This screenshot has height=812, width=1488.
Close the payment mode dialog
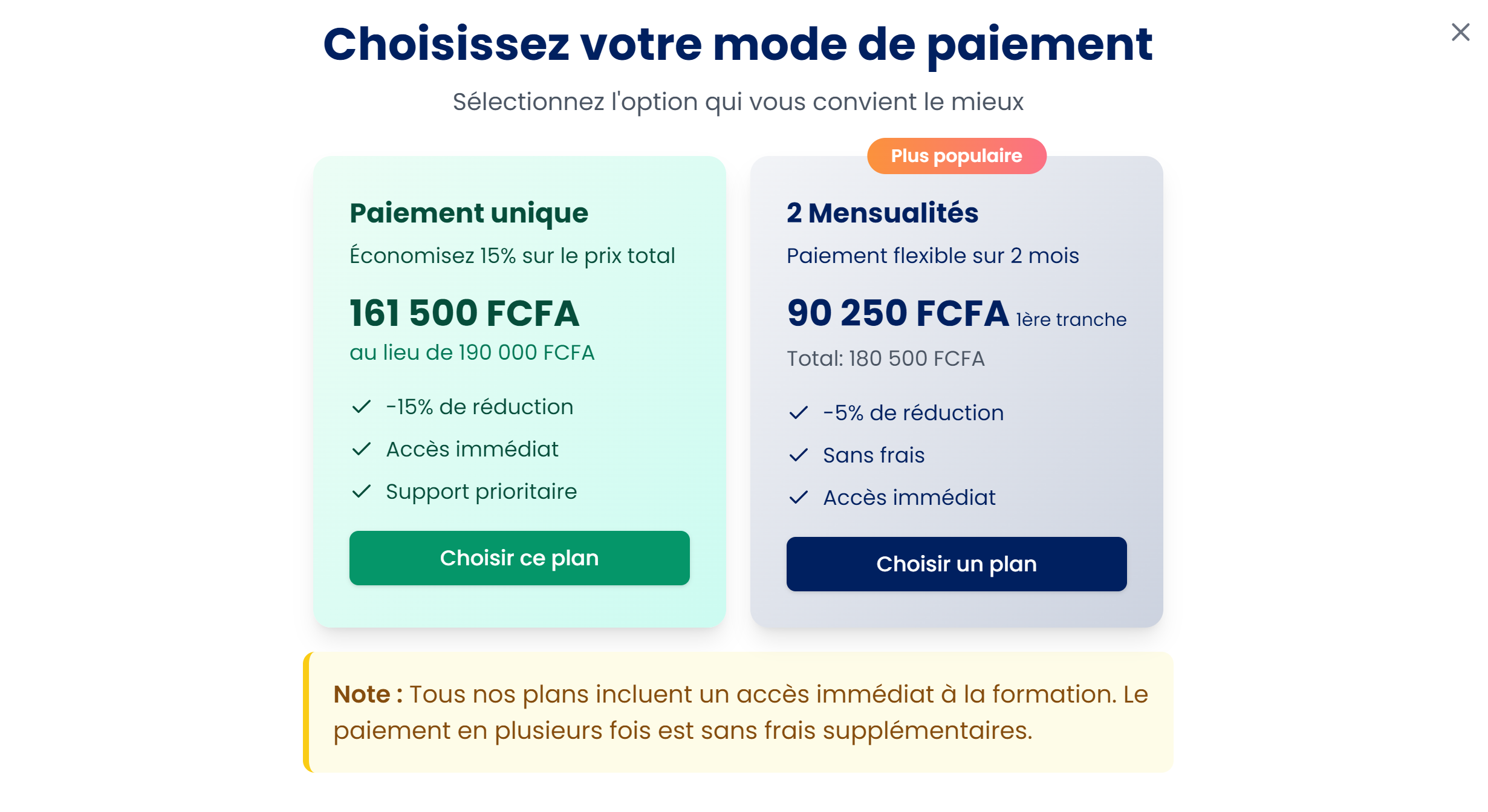[1460, 33]
